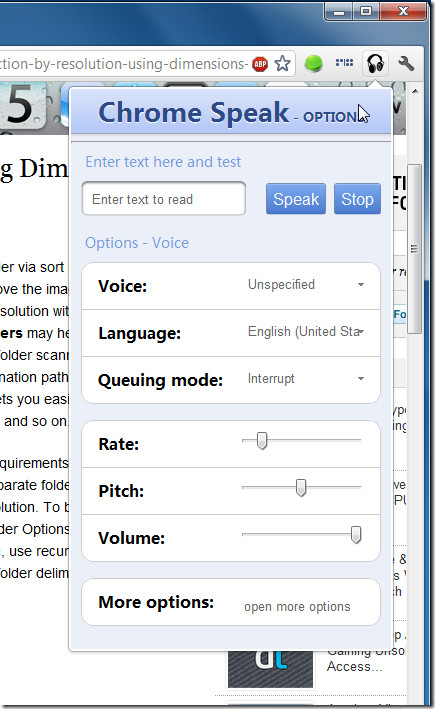Screen dimensions: 435x709
Task: Click the Speak button
Action: 296,199
